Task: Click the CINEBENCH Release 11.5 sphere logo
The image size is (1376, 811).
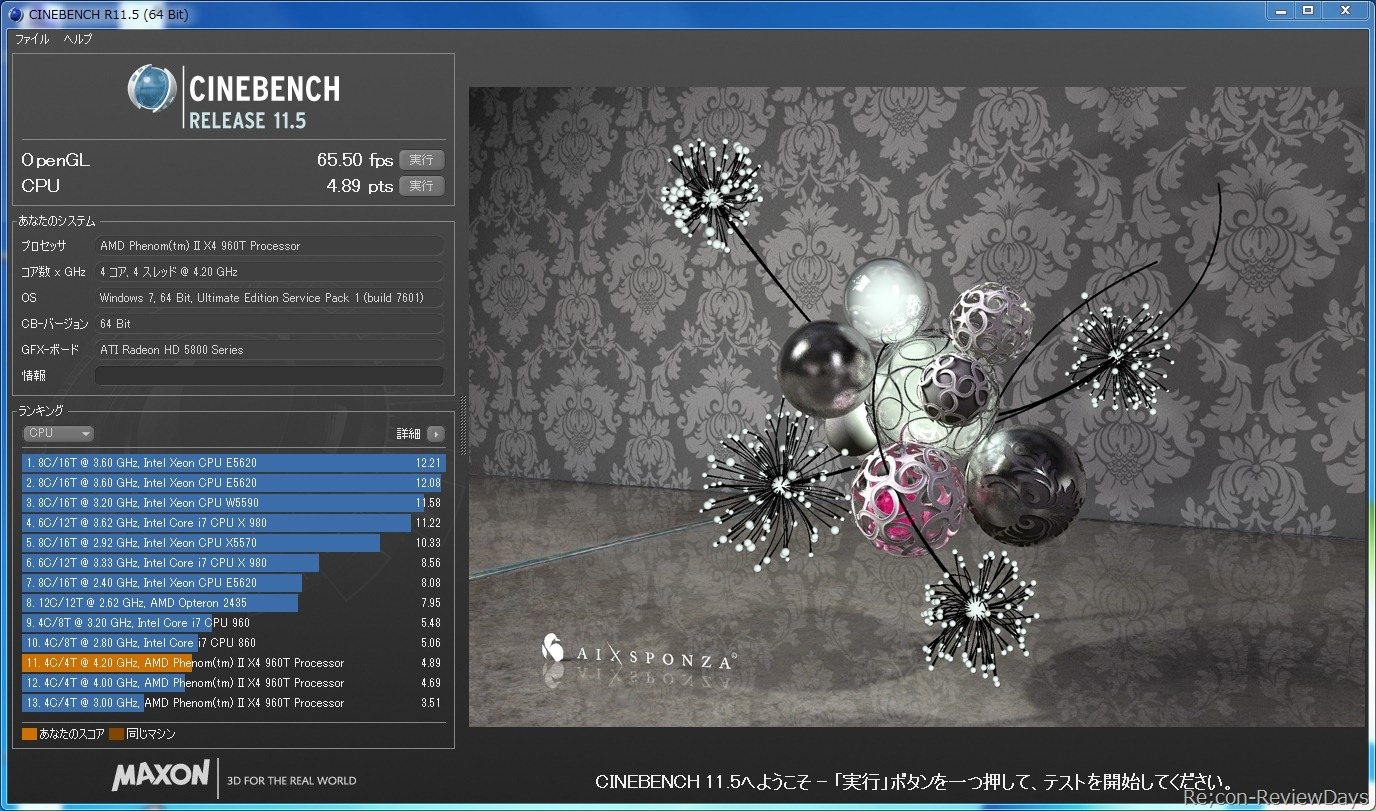Action: 152,89
